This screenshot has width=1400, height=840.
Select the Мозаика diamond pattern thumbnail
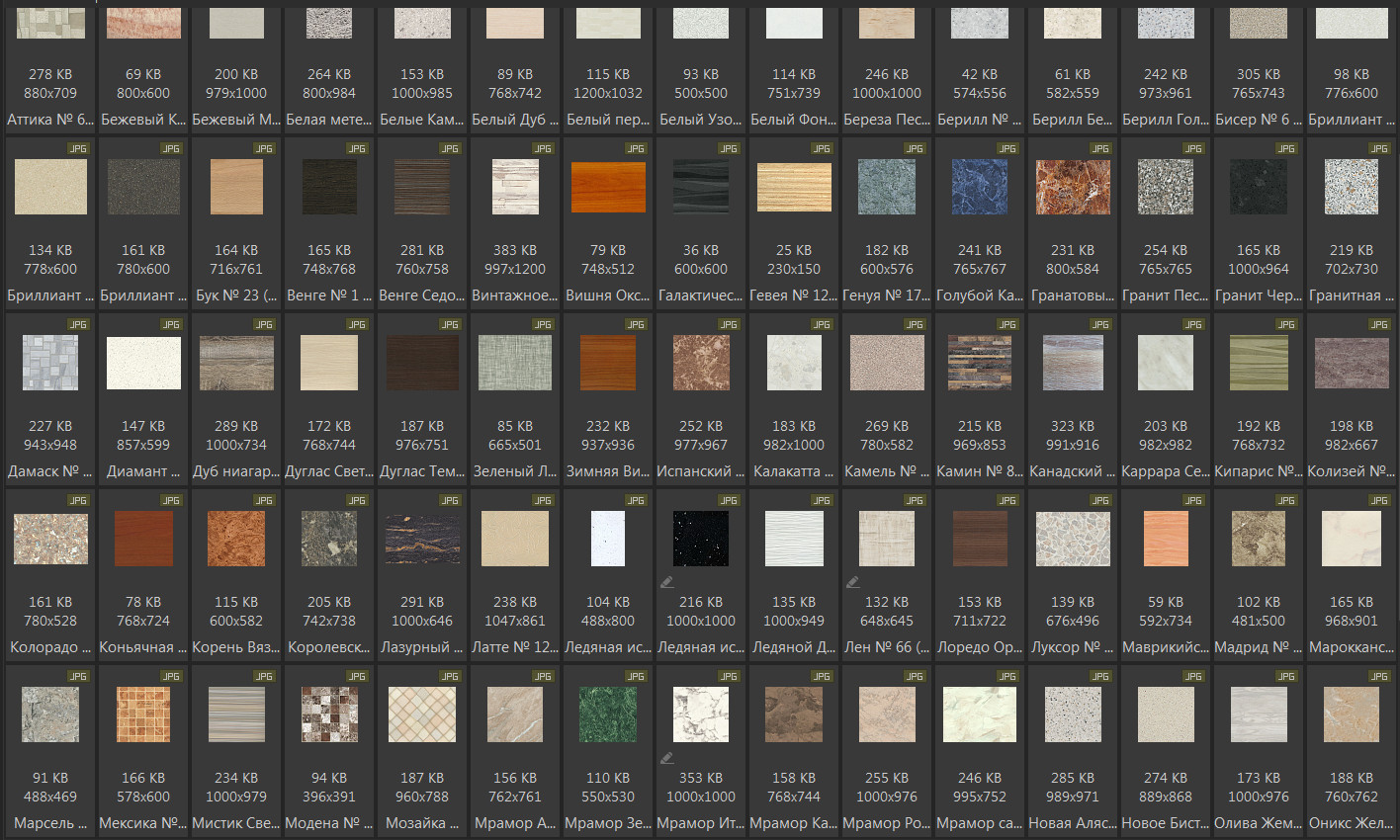tap(422, 714)
